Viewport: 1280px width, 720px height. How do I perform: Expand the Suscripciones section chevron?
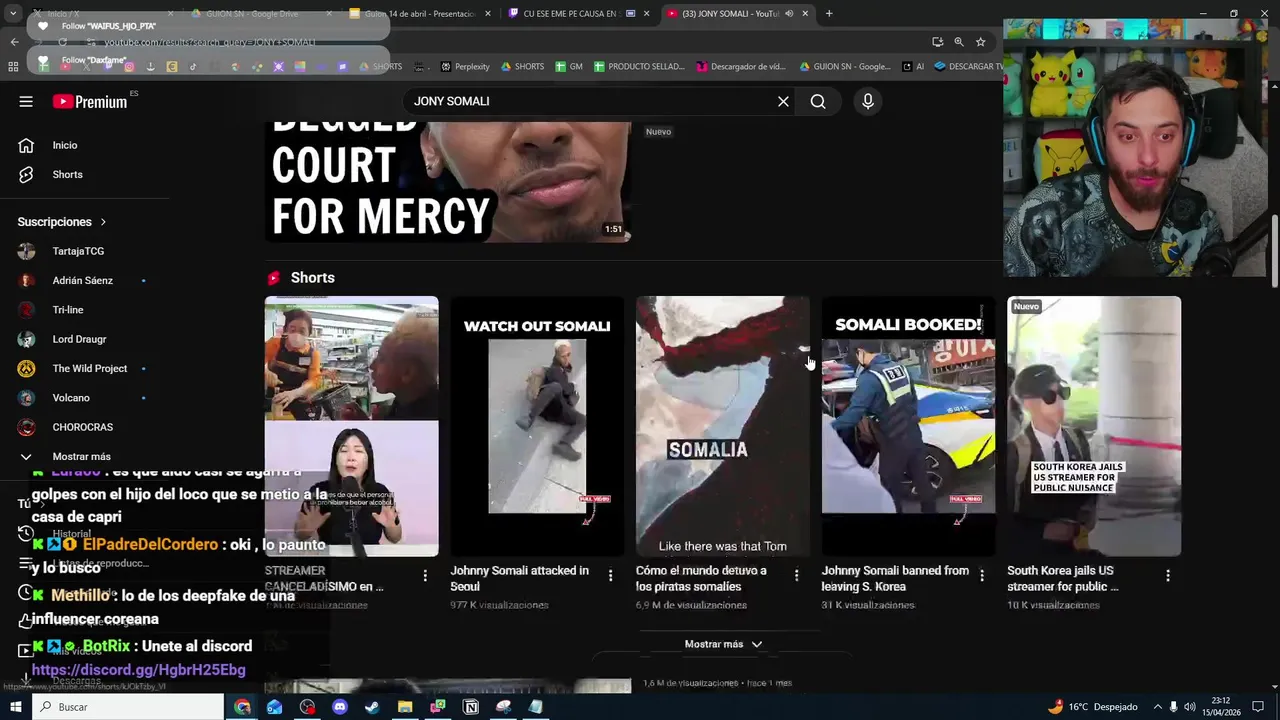point(103,222)
